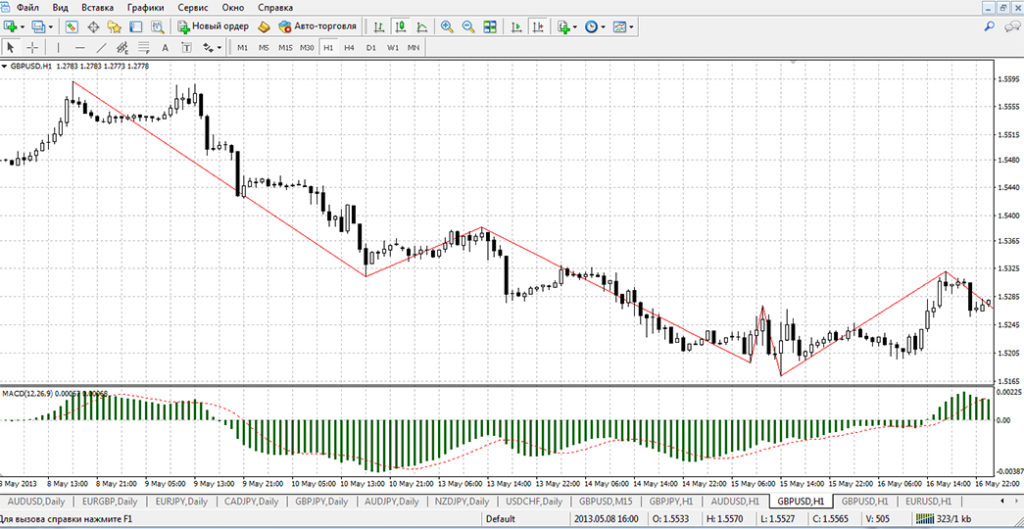
Task: Draw a vertical line tool
Action: tap(58, 48)
